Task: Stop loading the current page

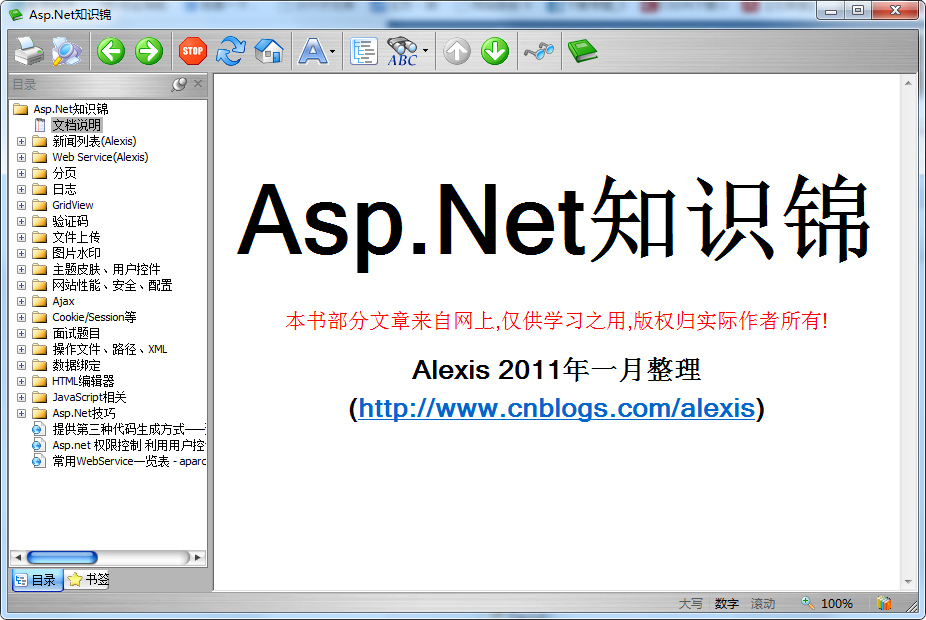Action: (190, 50)
